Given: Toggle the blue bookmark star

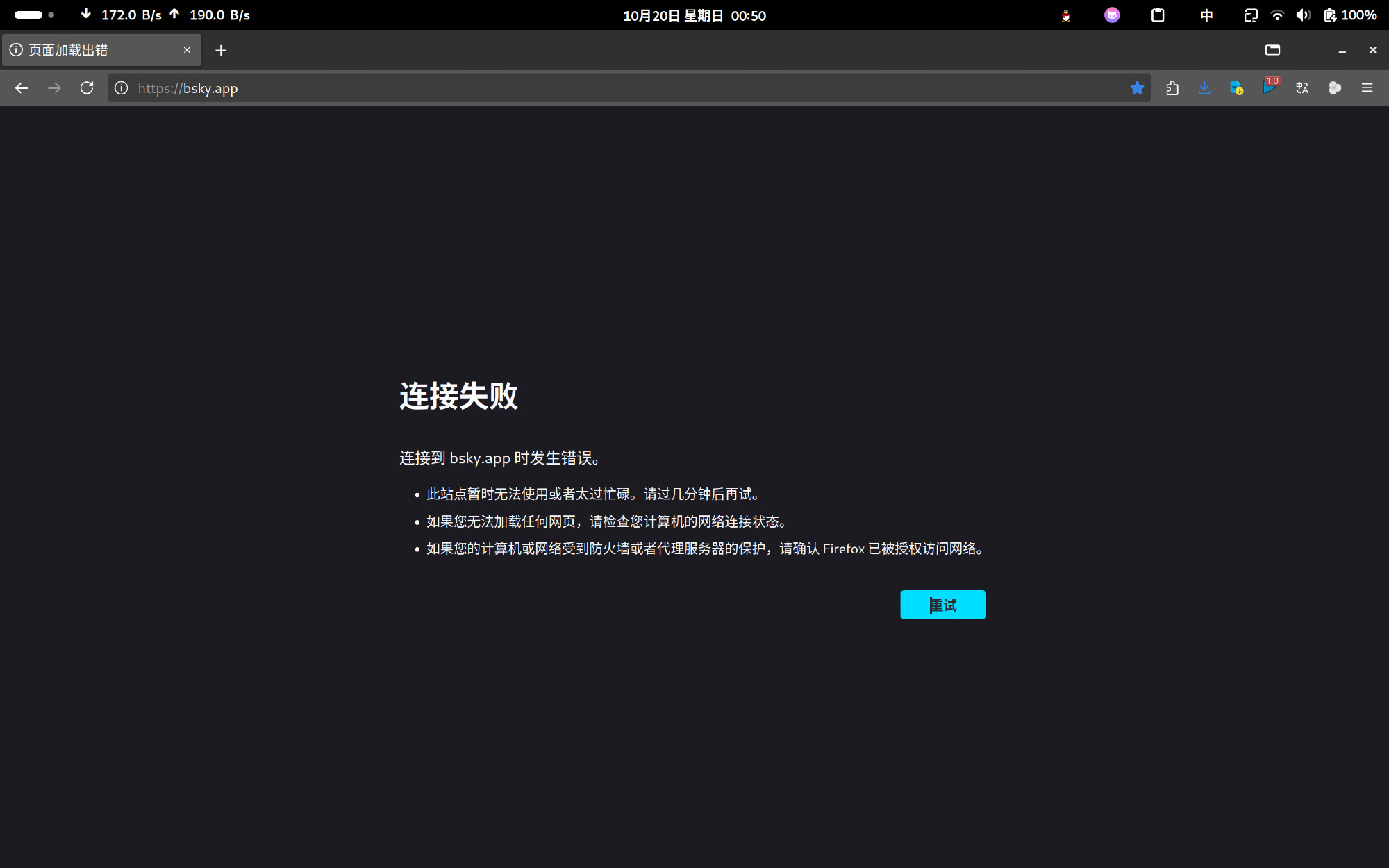Looking at the screenshot, I should 1137,88.
